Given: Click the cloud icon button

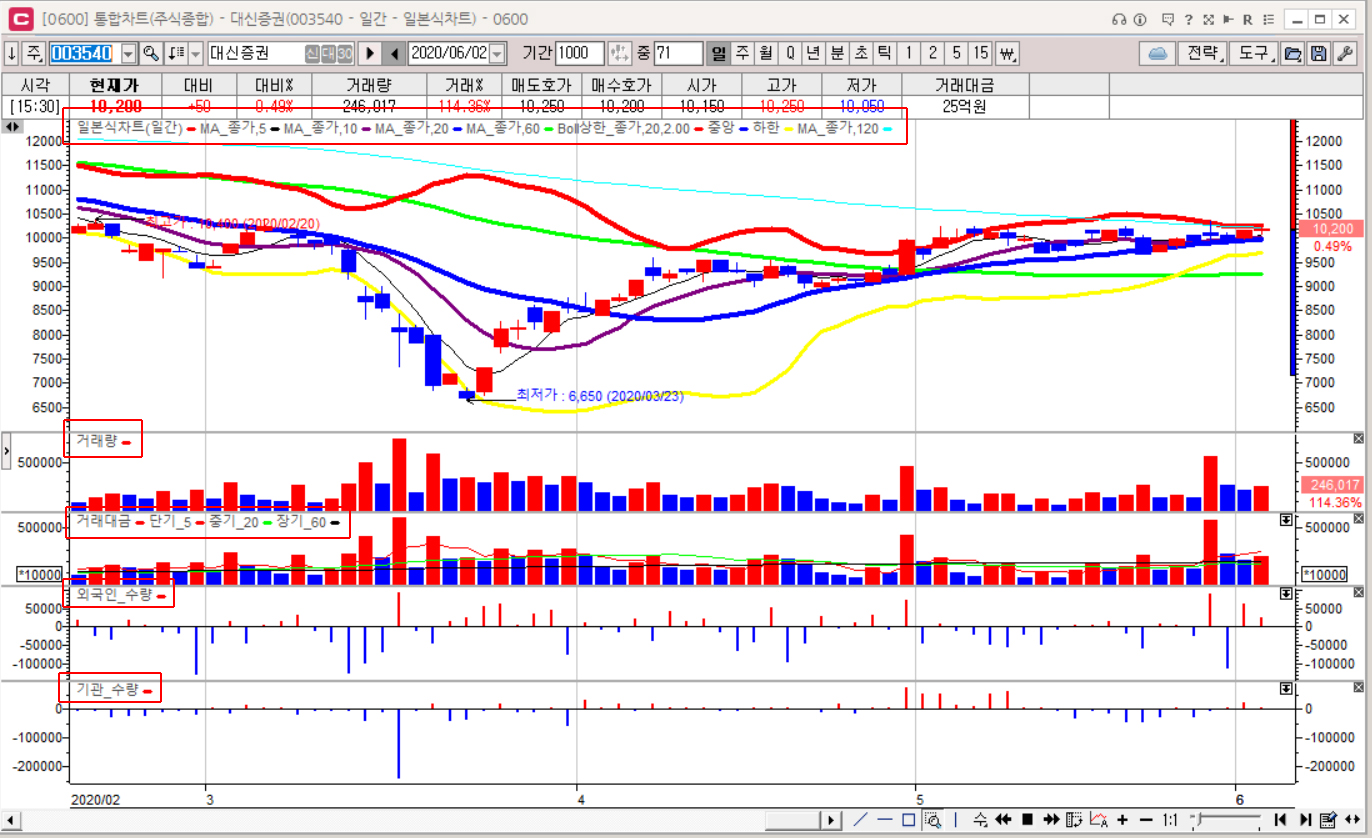Looking at the screenshot, I should click(x=1157, y=53).
